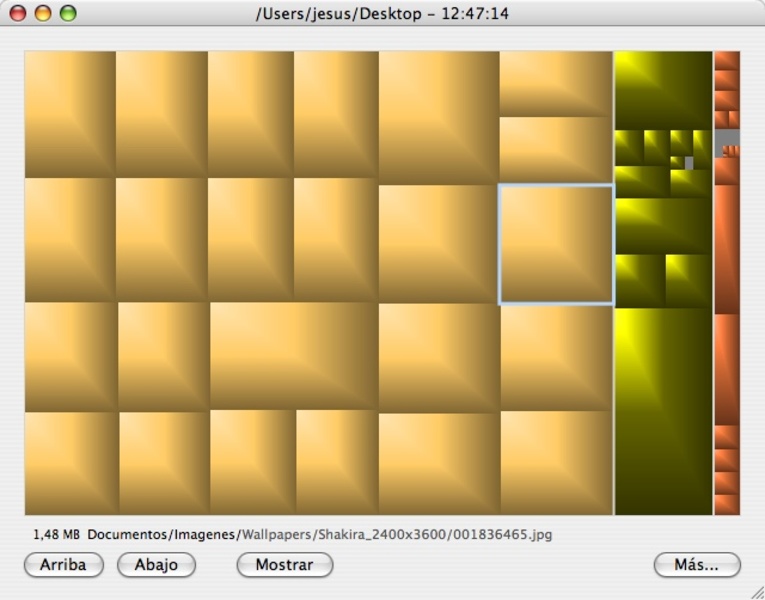Screen dimensions: 765x600
Task: Select the largest yellow-green treemap block
Action: tap(663, 411)
